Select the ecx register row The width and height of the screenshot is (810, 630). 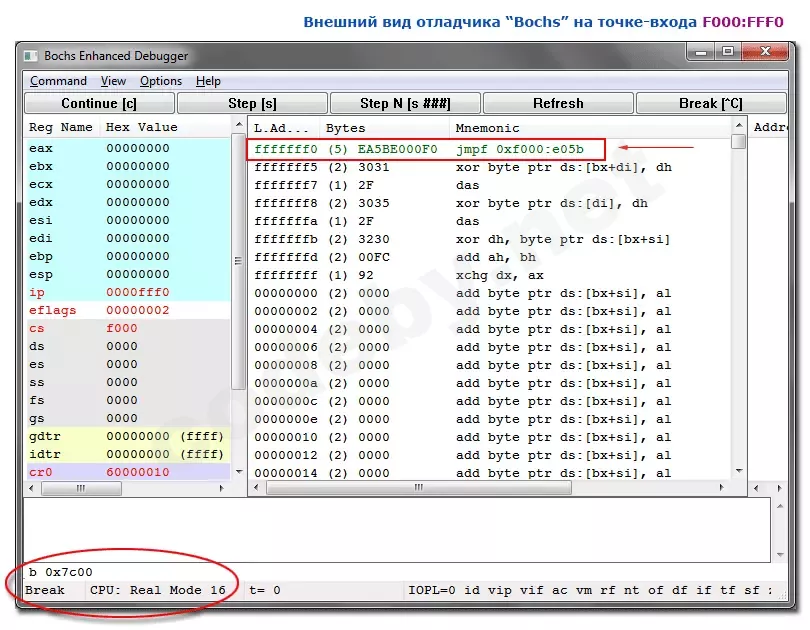127,184
